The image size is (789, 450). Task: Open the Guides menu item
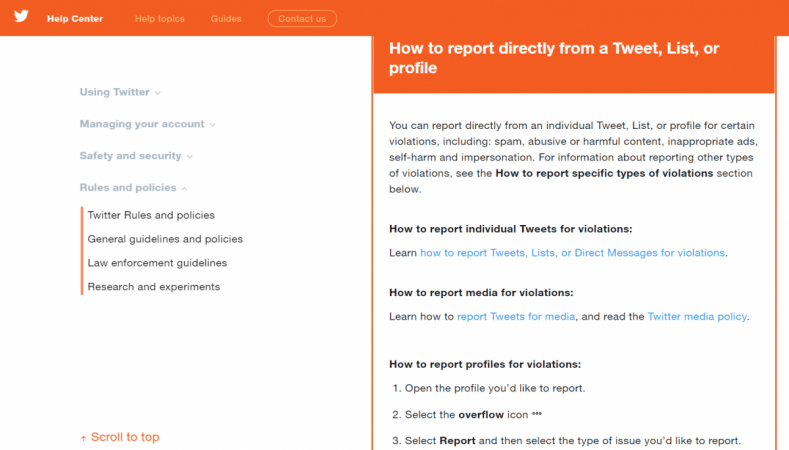(x=226, y=19)
